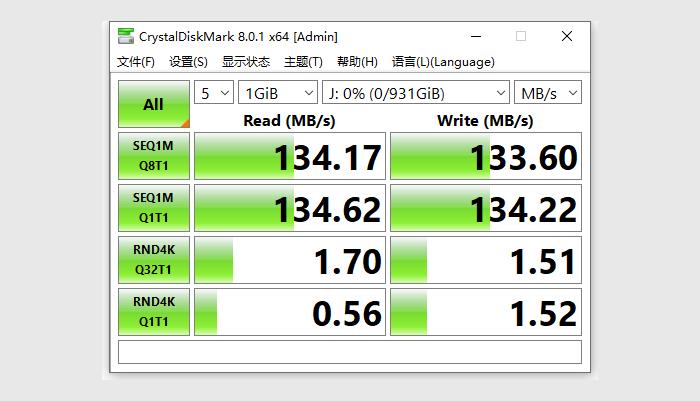Start the RND4K Q32T1 test
Screen dimensions: 700x401
point(154,260)
